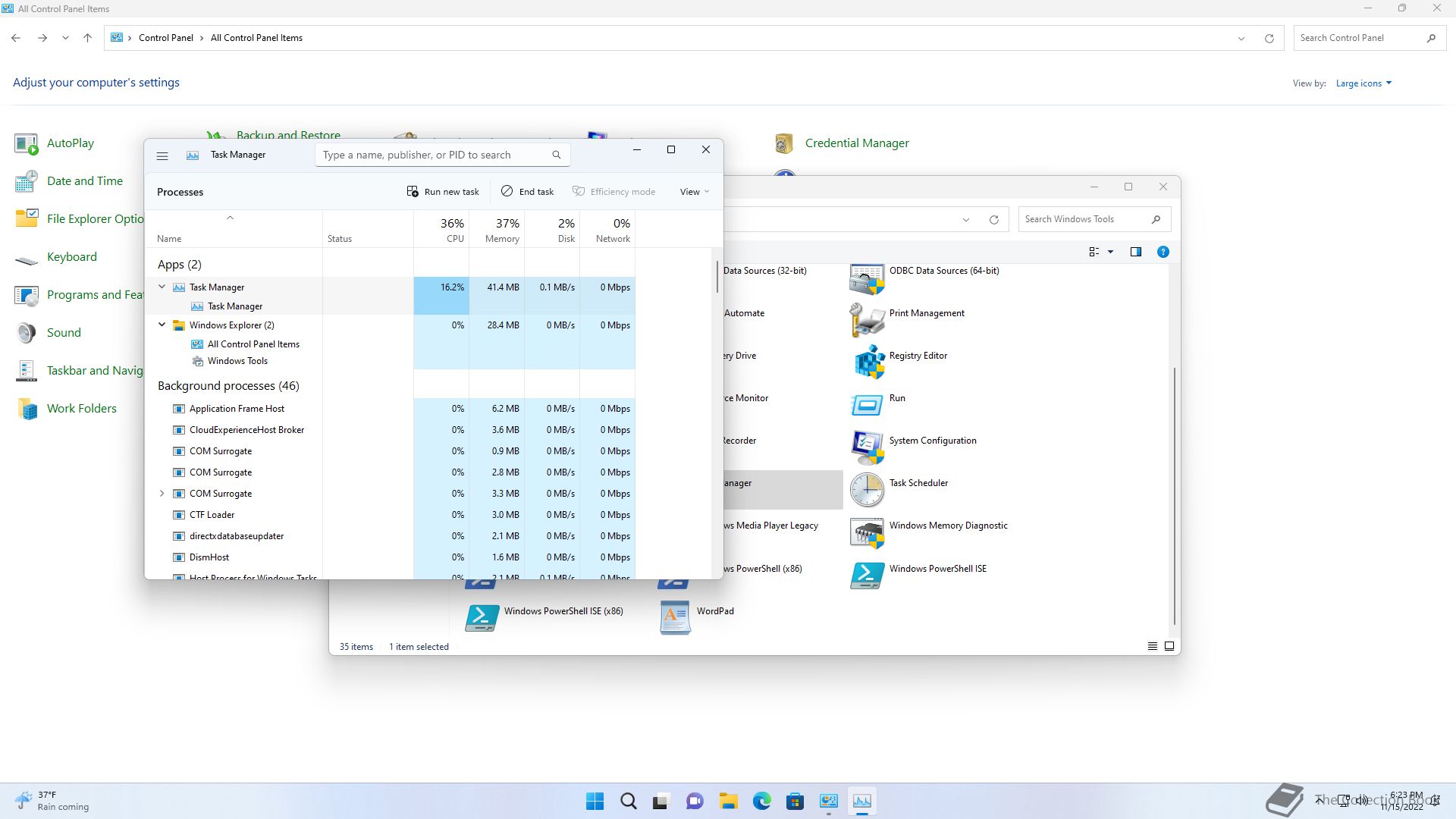Viewport: 1456px width, 819px height.
Task: Go up one level in Control Panel
Action: tap(87, 38)
